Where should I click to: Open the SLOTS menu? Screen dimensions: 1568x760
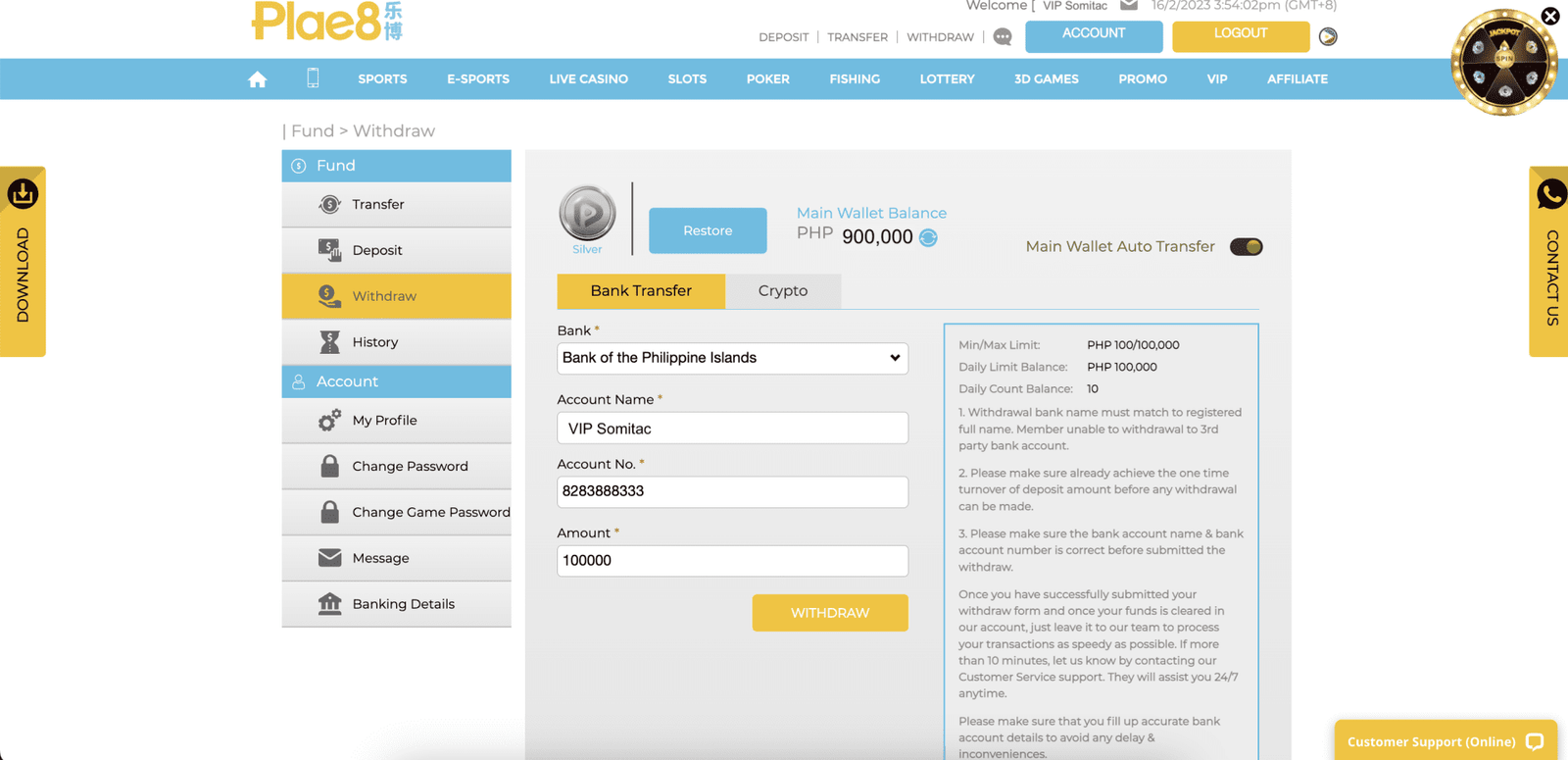(687, 79)
